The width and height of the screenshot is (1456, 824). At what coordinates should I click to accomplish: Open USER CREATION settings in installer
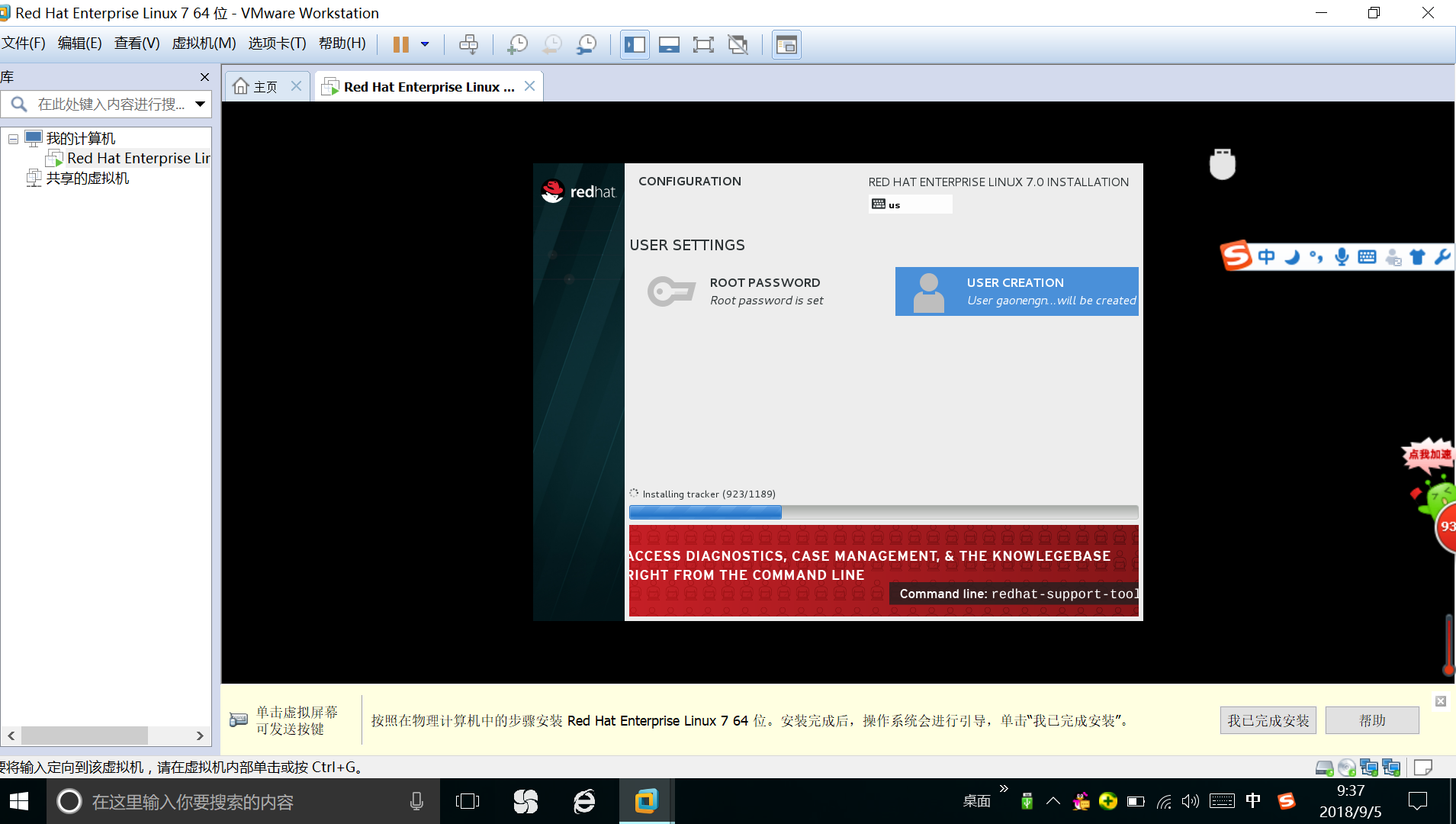tap(1017, 291)
